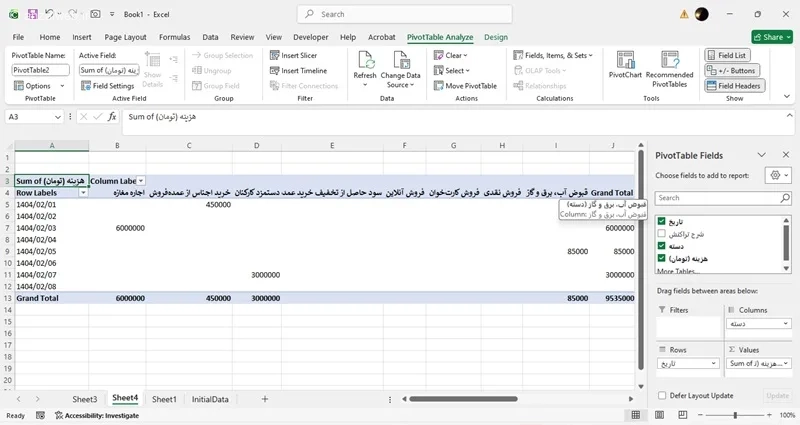Click the camera icon in quick access toolbar
800x425 pixels.
[x=95, y=14]
